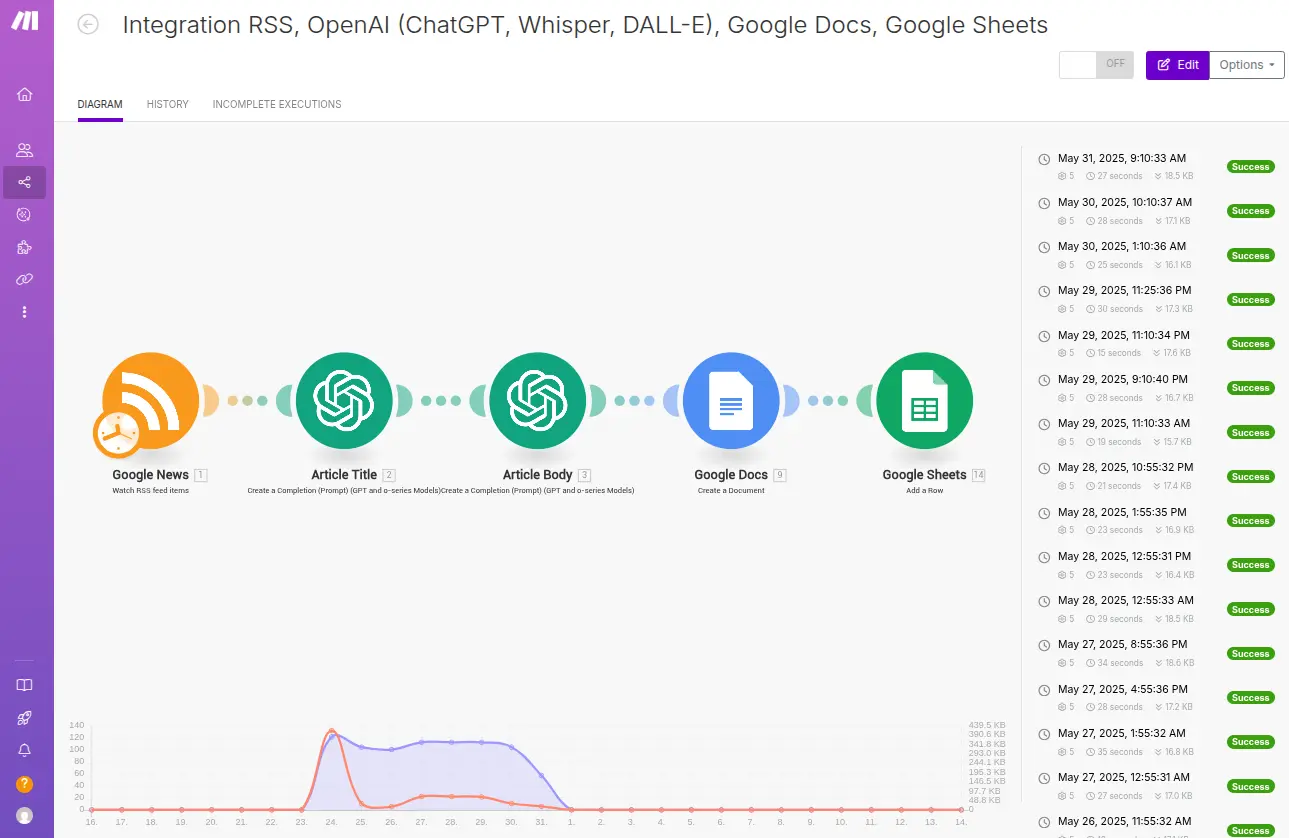Open notifications bell in sidebar
Image resolution: width=1289 pixels, height=838 pixels.
25,750
